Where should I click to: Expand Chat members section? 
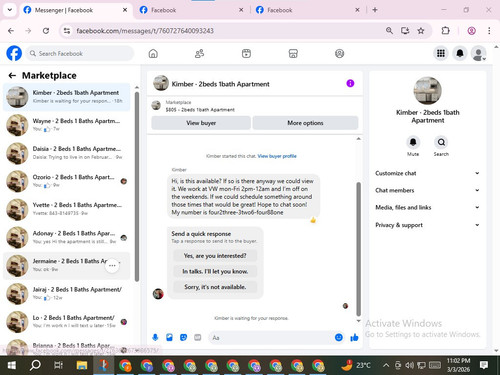click(428, 190)
